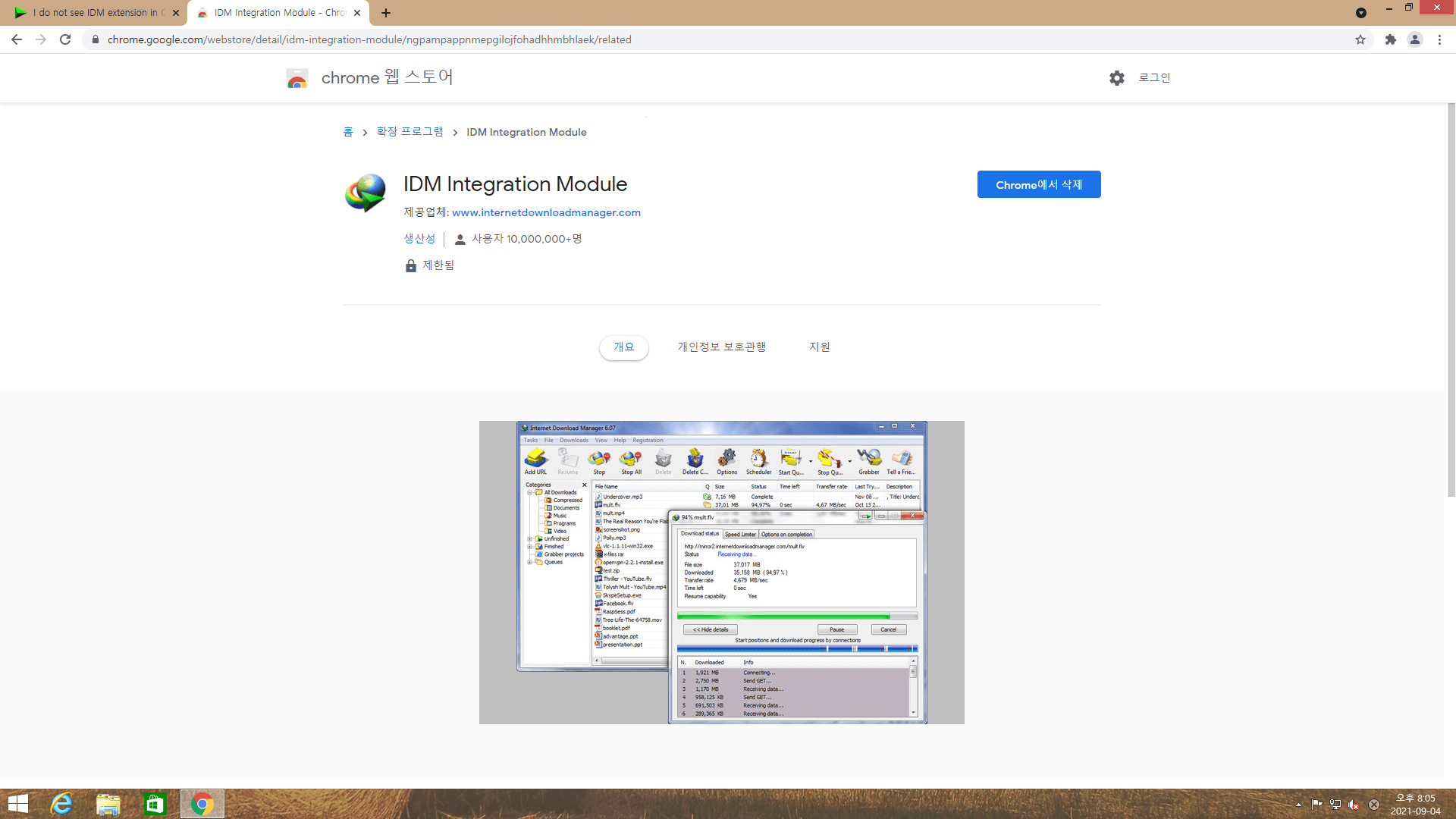Click the 생산성 category link
This screenshot has width=1456, height=819.
[419, 239]
